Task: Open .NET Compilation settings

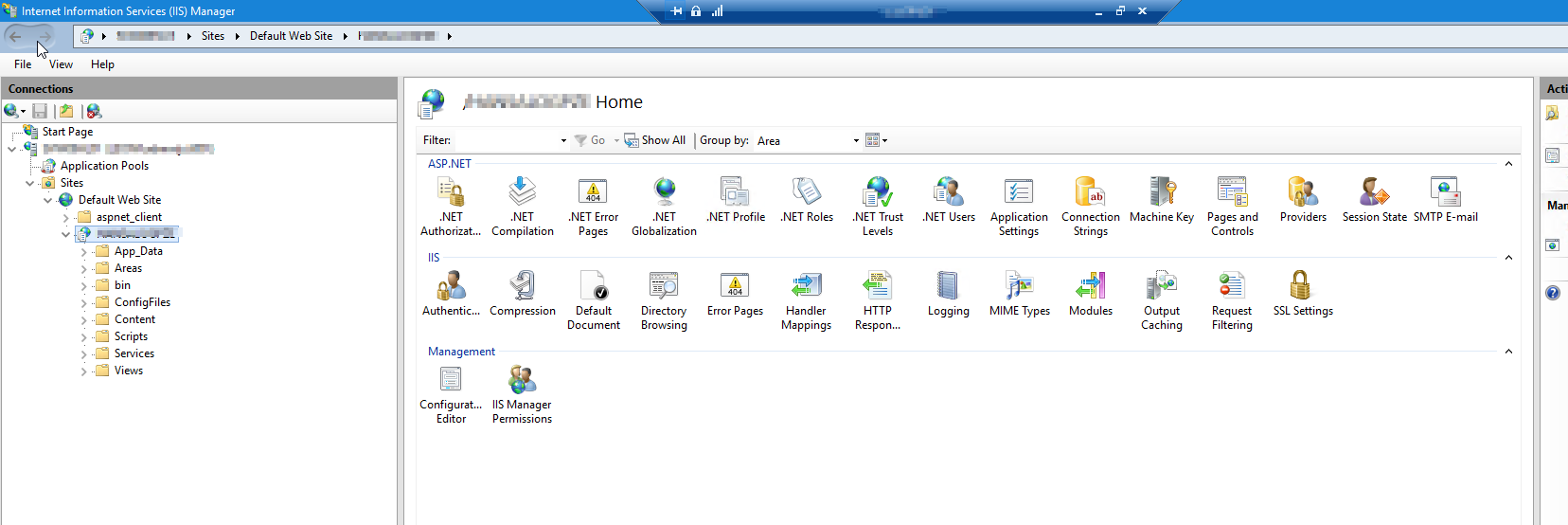Action: (523, 206)
